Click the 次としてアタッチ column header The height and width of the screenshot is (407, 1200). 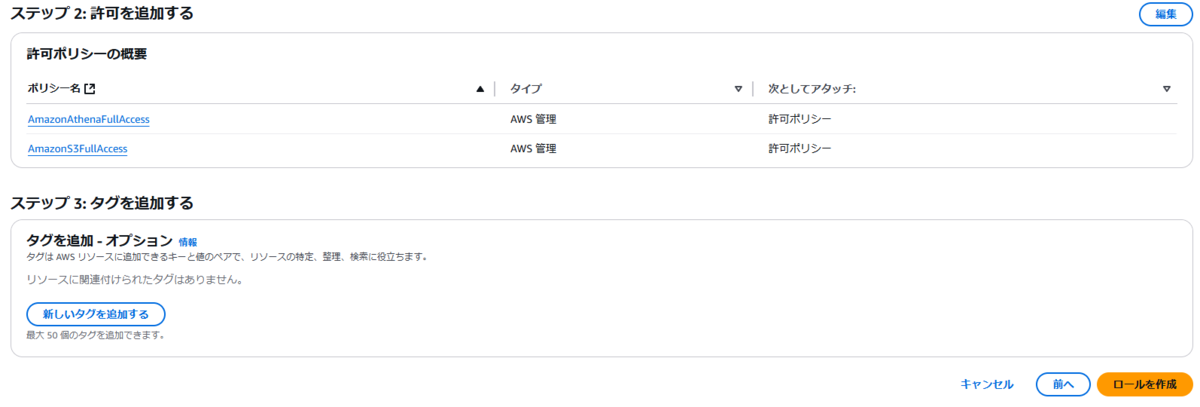[x=812, y=89]
